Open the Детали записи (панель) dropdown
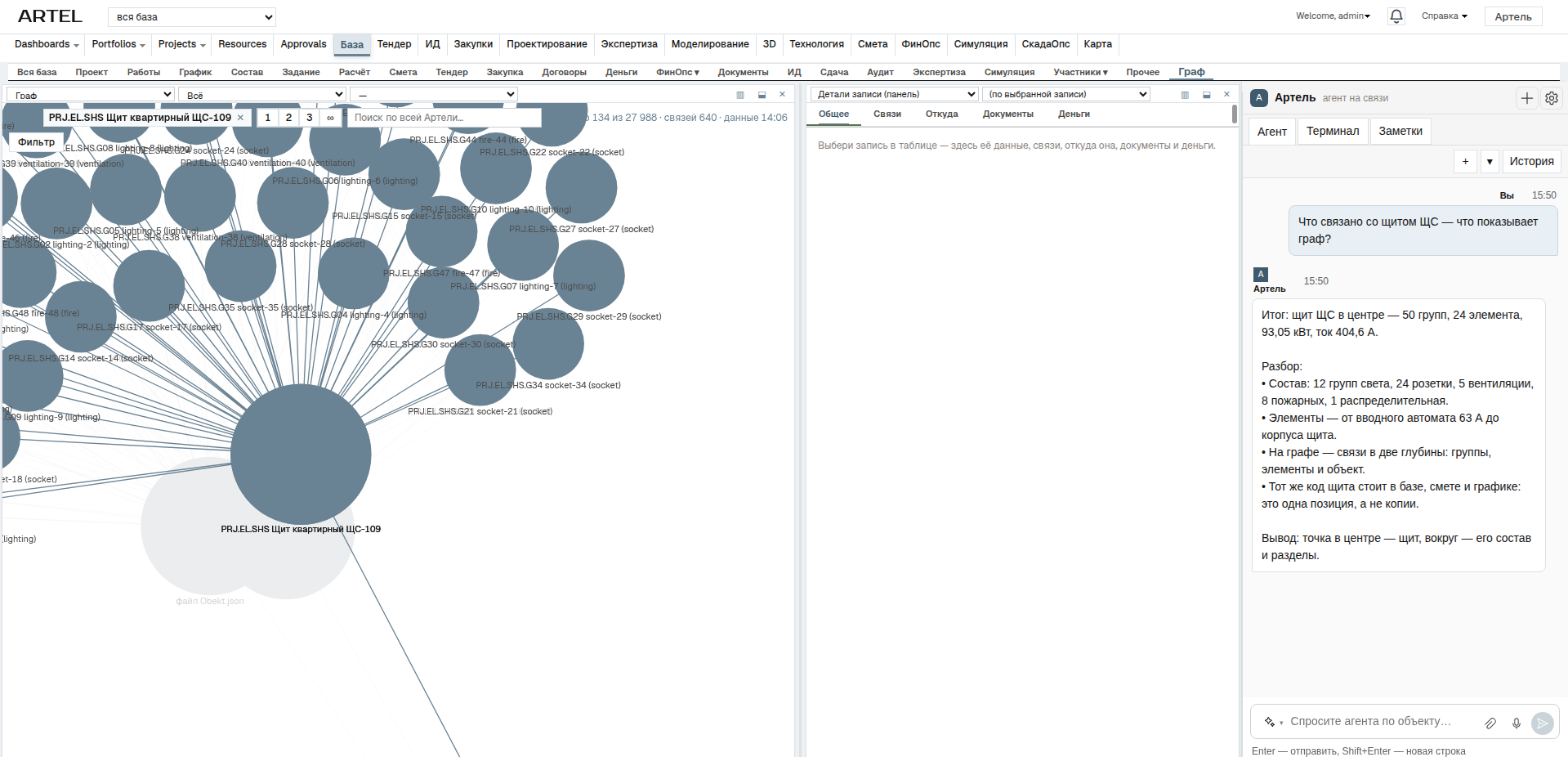This screenshot has width=1568, height=757. point(895,94)
